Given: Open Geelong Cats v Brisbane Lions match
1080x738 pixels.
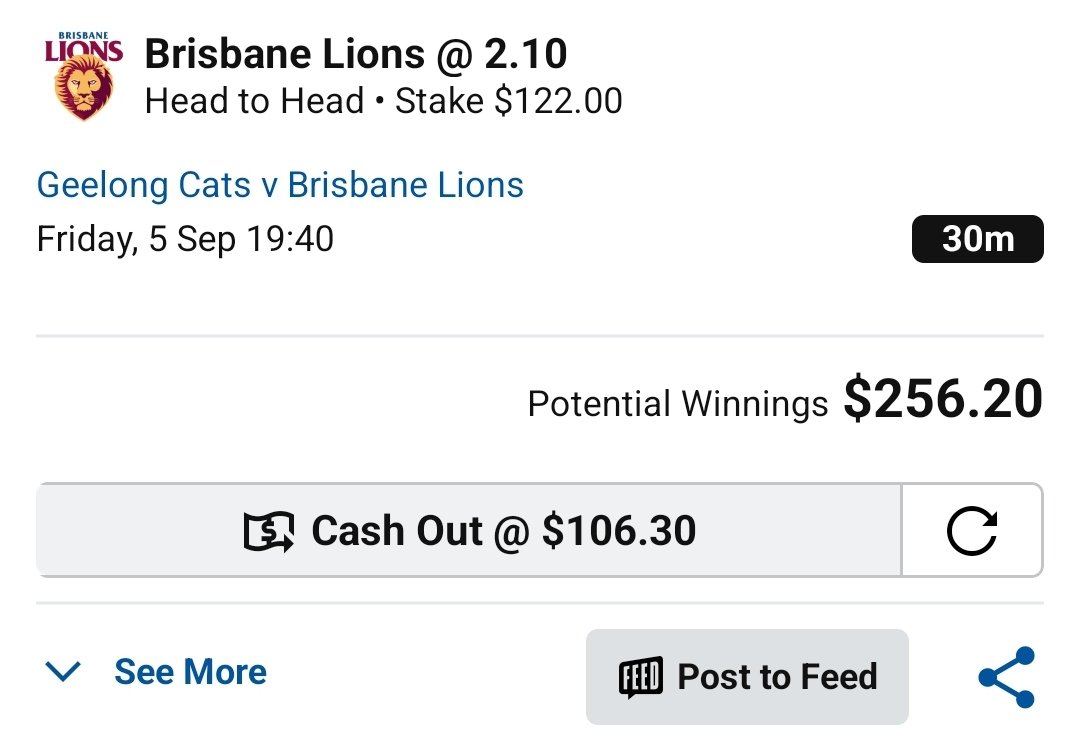Looking at the screenshot, I should point(280,185).
